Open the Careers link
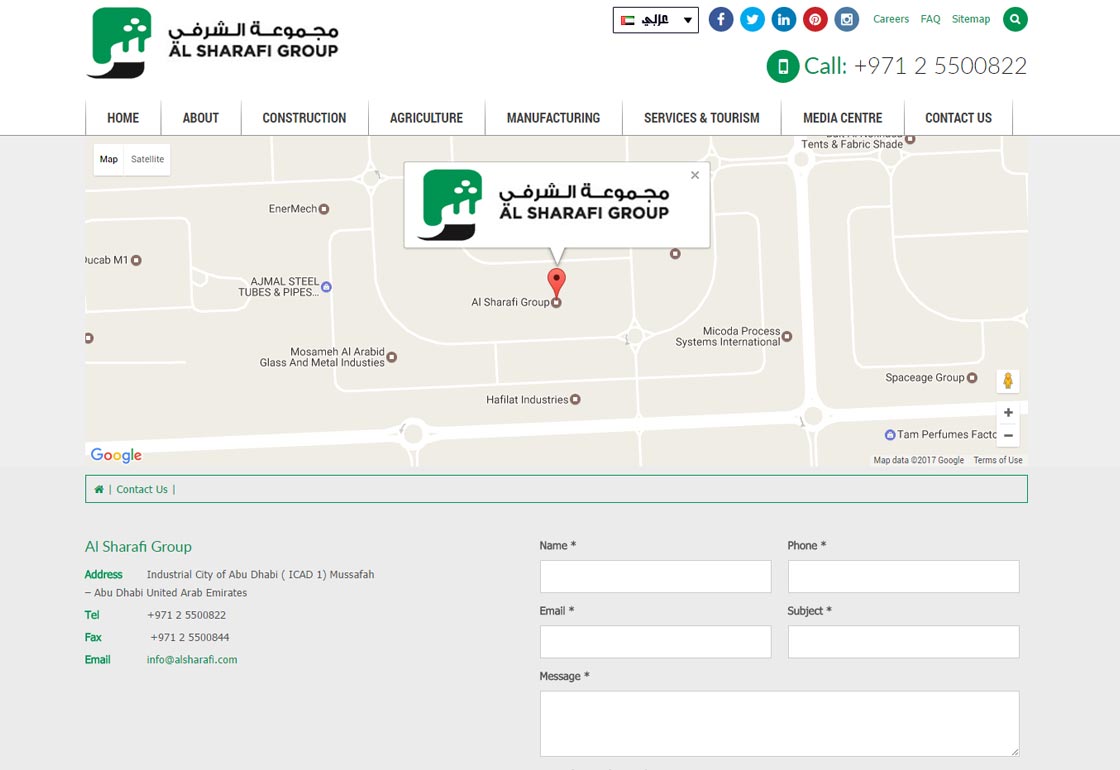The height and width of the screenshot is (770, 1120). [x=891, y=19]
